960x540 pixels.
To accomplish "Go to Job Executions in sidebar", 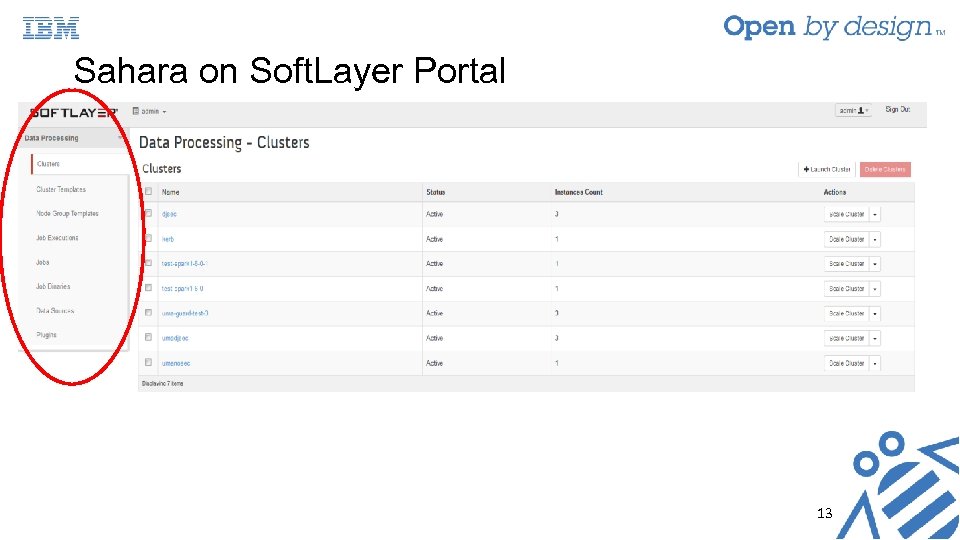I will (x=57, y=238).
